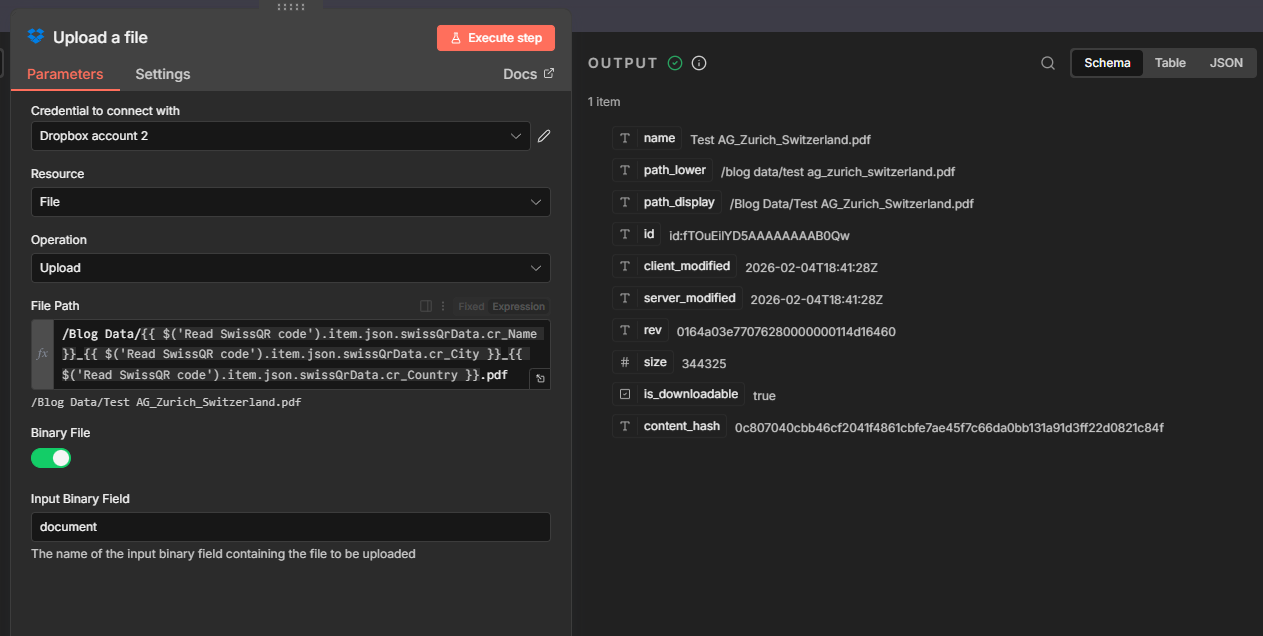The width and height of the screenshot is (1263, 636).
Task: Click the Input Binary Field text box
Action: [x=290, y=527]
